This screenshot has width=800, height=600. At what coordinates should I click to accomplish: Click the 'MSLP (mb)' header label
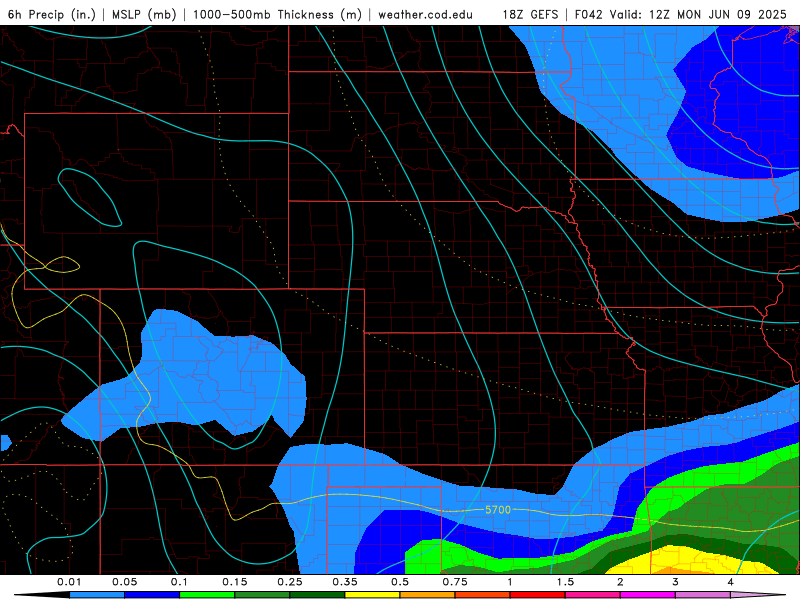coord(144,14)
